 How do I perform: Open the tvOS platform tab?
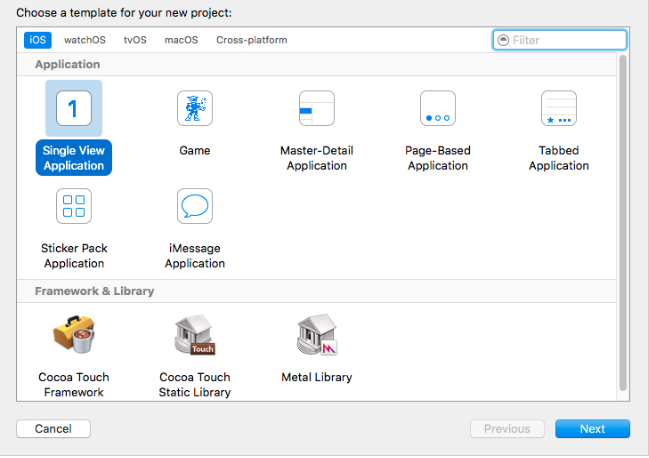click(x=135, y=40)
